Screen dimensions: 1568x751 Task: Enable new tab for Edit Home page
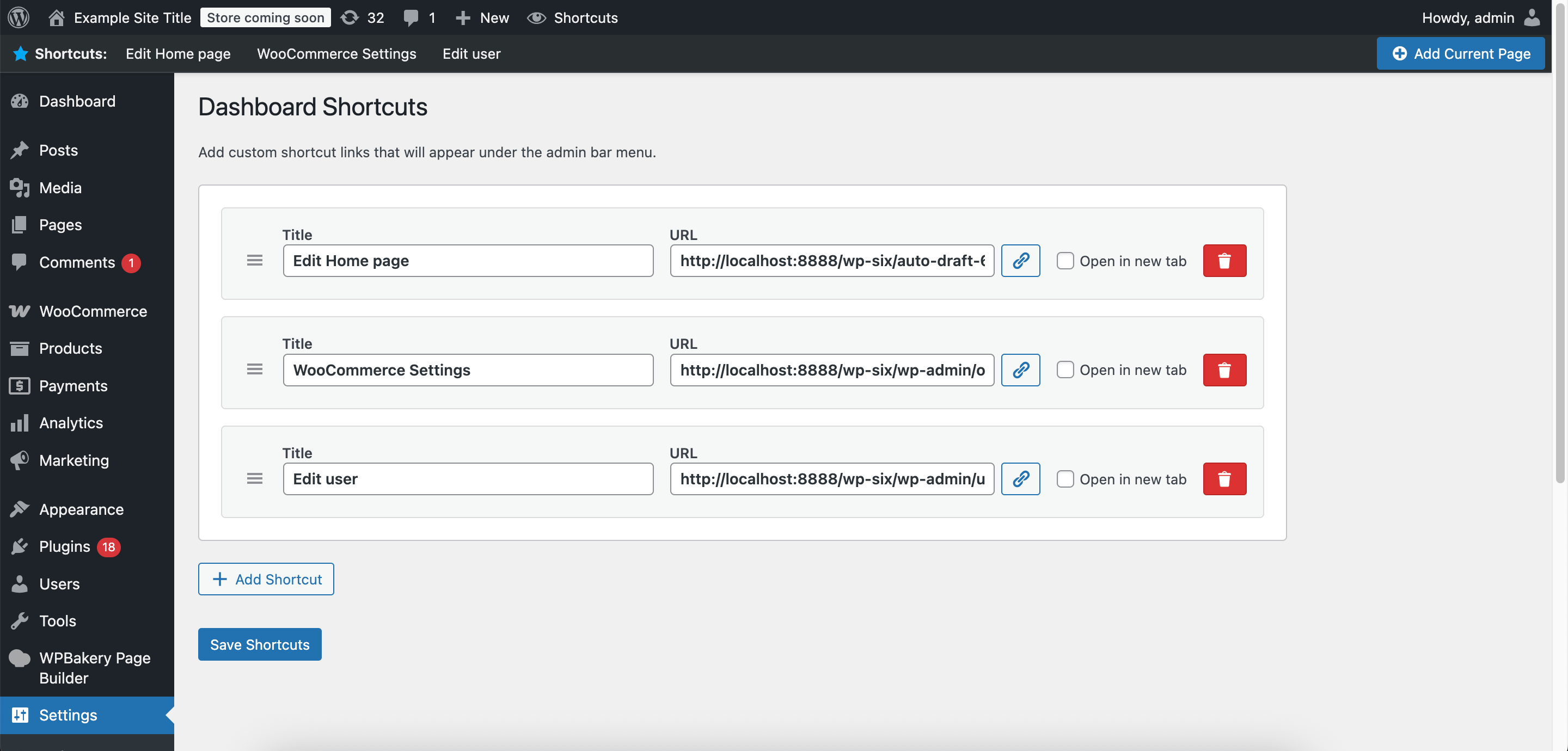(x=1064, y=261)
